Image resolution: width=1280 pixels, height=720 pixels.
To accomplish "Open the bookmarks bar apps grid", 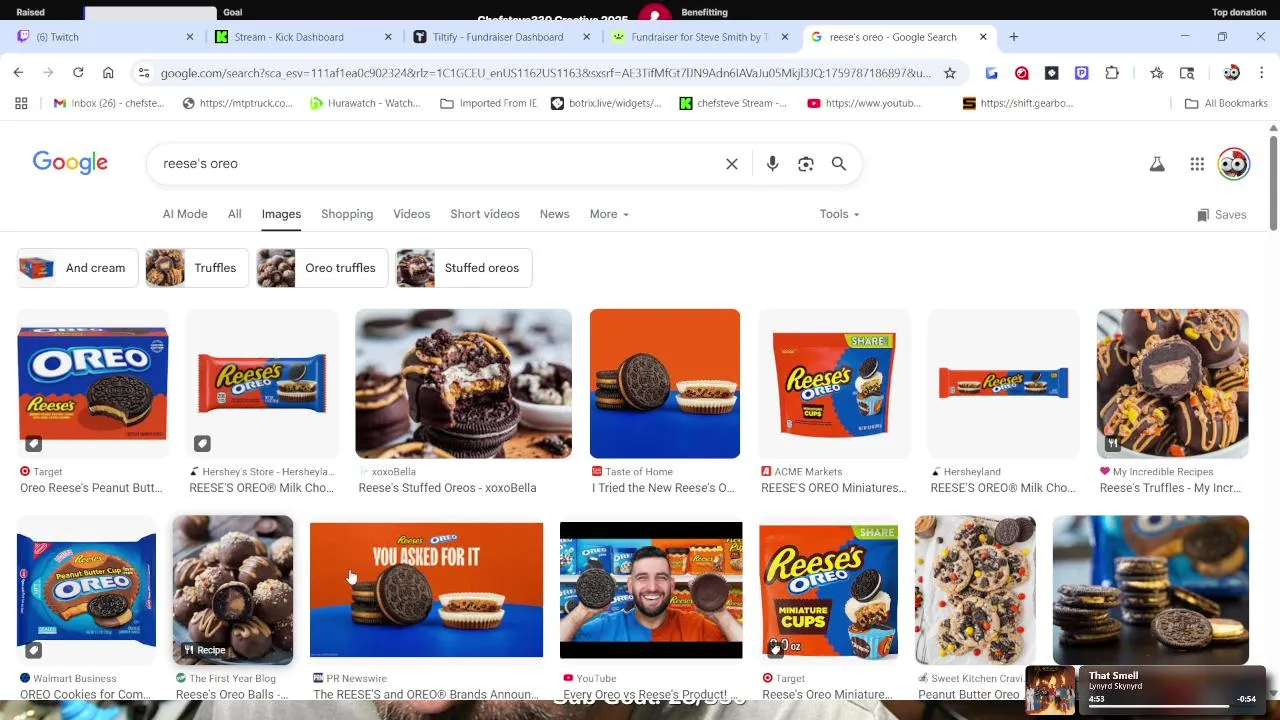I will 21,103.
